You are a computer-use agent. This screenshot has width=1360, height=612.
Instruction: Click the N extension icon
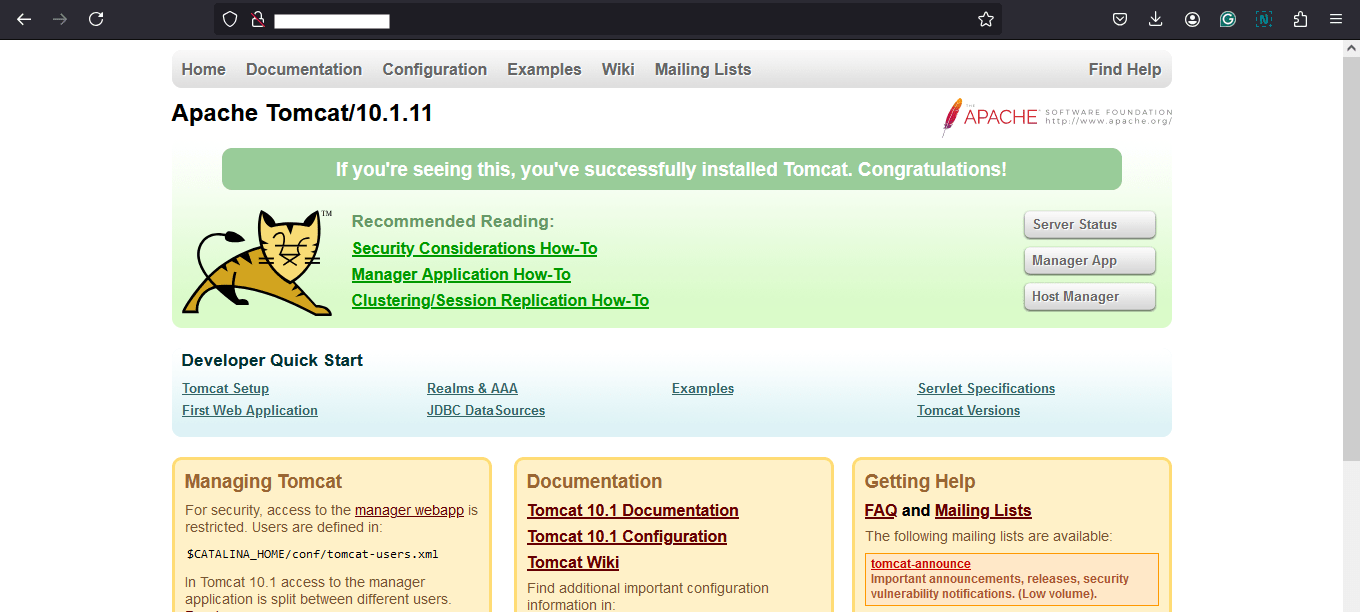[x=1264, y=19]
